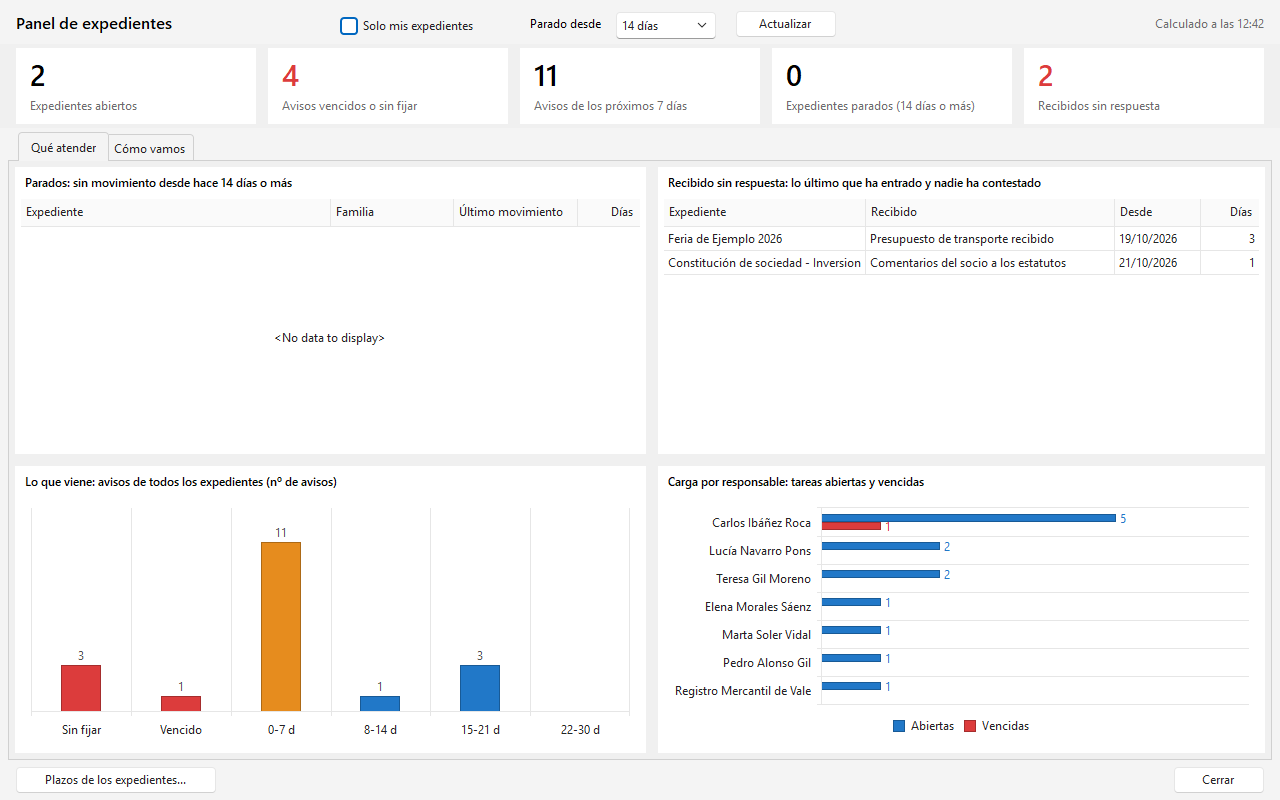1280x800 pixels.
Task: Click the Cerrar button
Action: click(1218, 780)
